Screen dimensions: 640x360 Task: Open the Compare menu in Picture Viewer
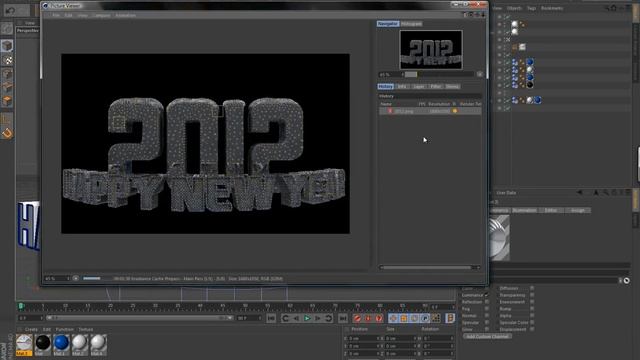click(x=102, y=16)
